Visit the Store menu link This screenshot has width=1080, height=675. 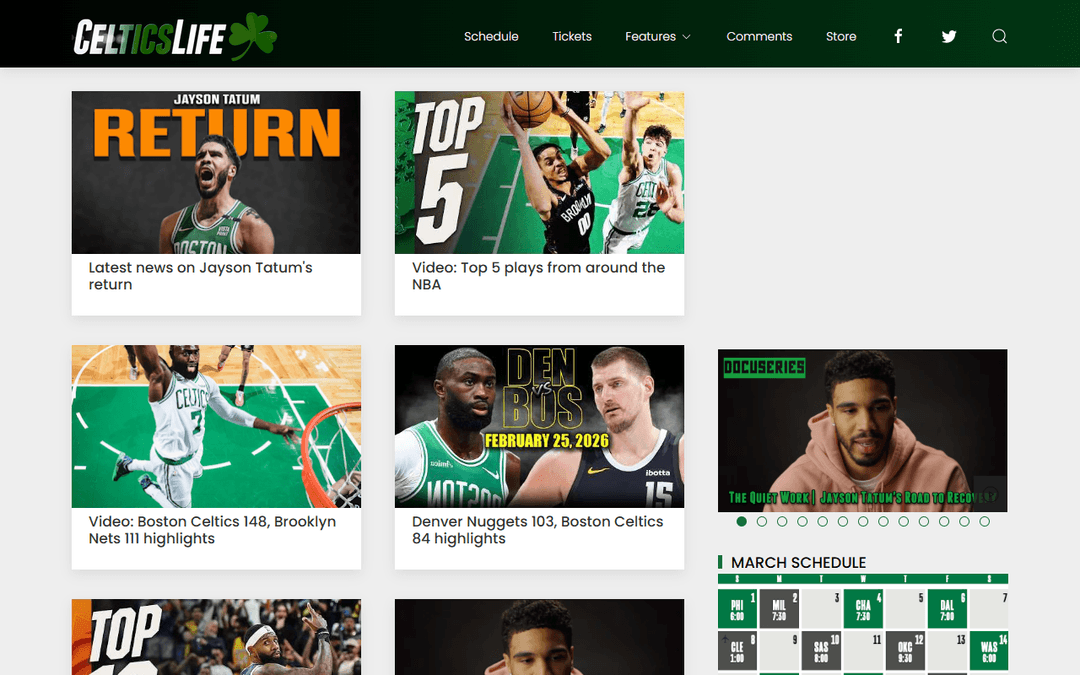[841, 37]
